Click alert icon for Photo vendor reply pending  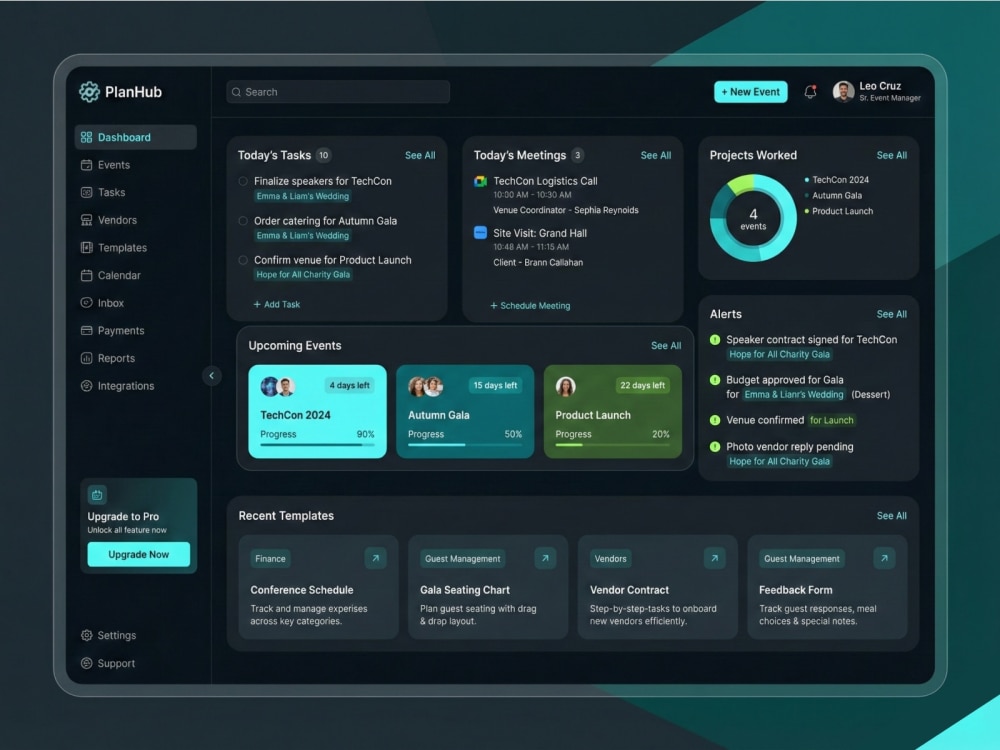click(715, 446)
